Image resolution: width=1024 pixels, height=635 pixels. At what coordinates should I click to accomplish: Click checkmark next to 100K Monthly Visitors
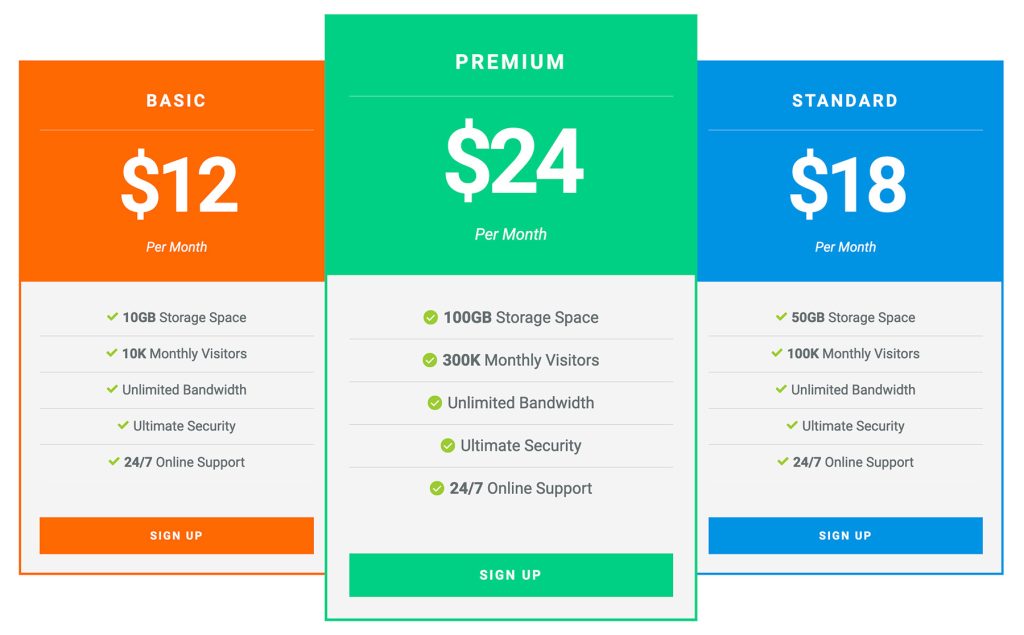[777, 353]
